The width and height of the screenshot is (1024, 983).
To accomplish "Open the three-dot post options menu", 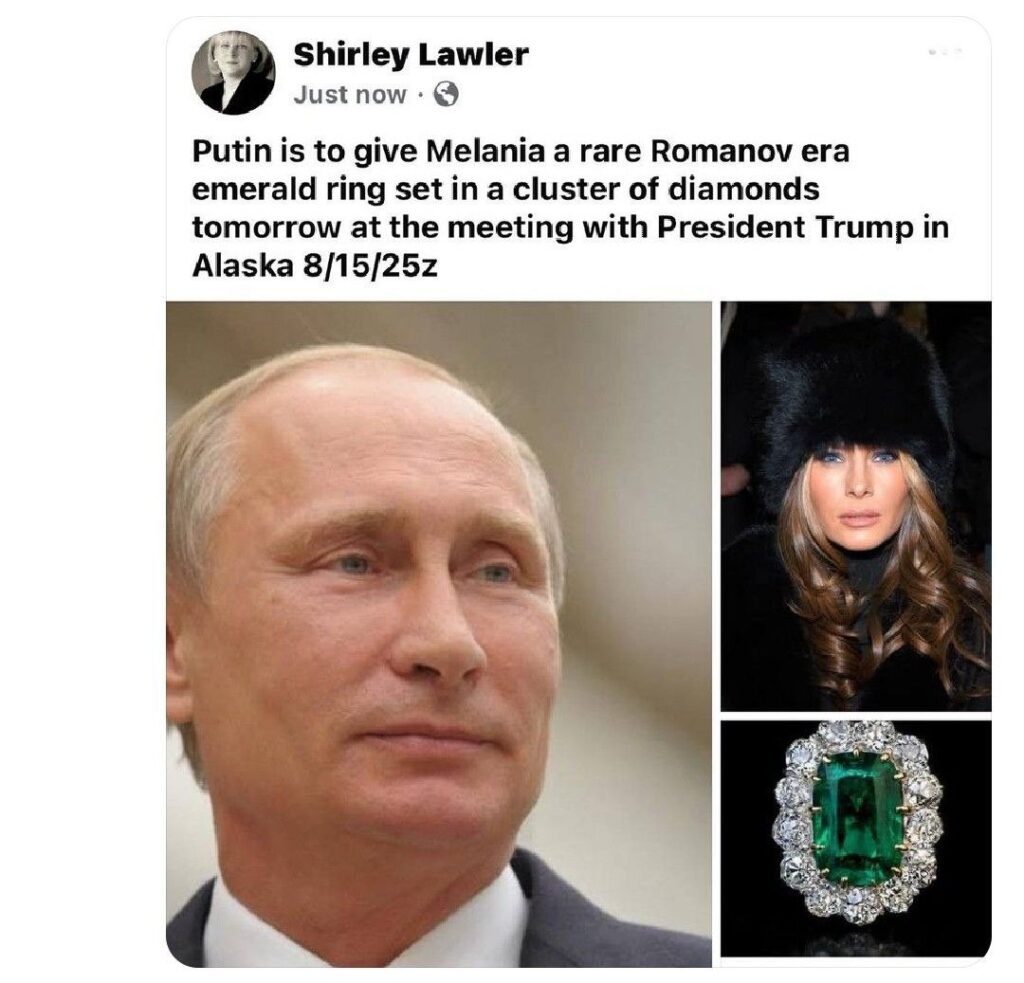I will pyautogui.click(x=945, y=50).
